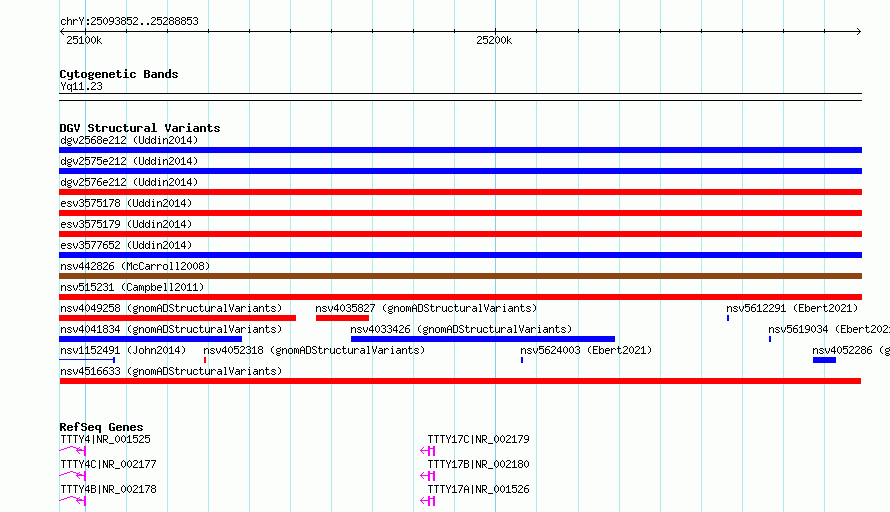
Task: Click the TTTY4B NR_002178 gene glyph
Action: [x=73, y=501]
